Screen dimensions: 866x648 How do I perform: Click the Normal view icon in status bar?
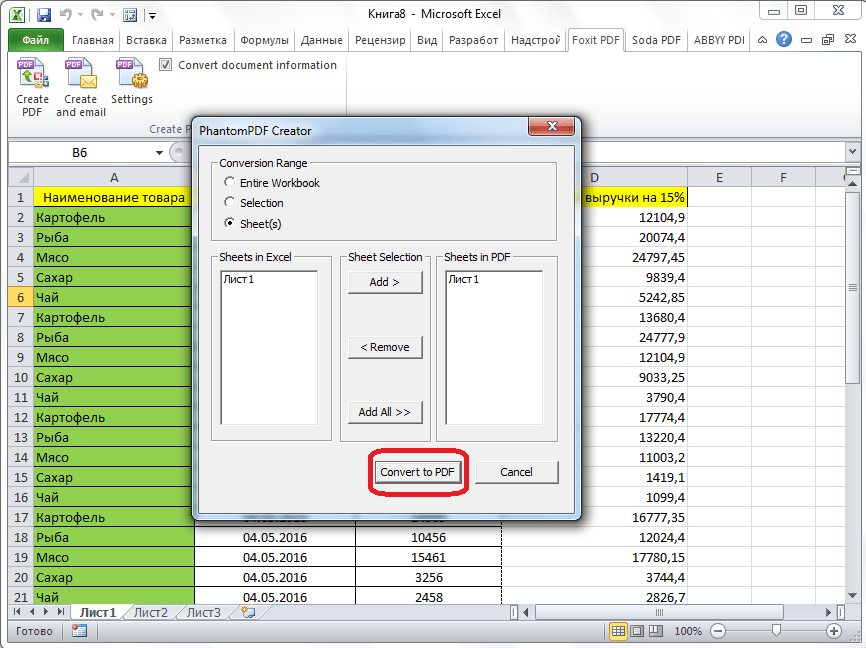click(619, 631)
